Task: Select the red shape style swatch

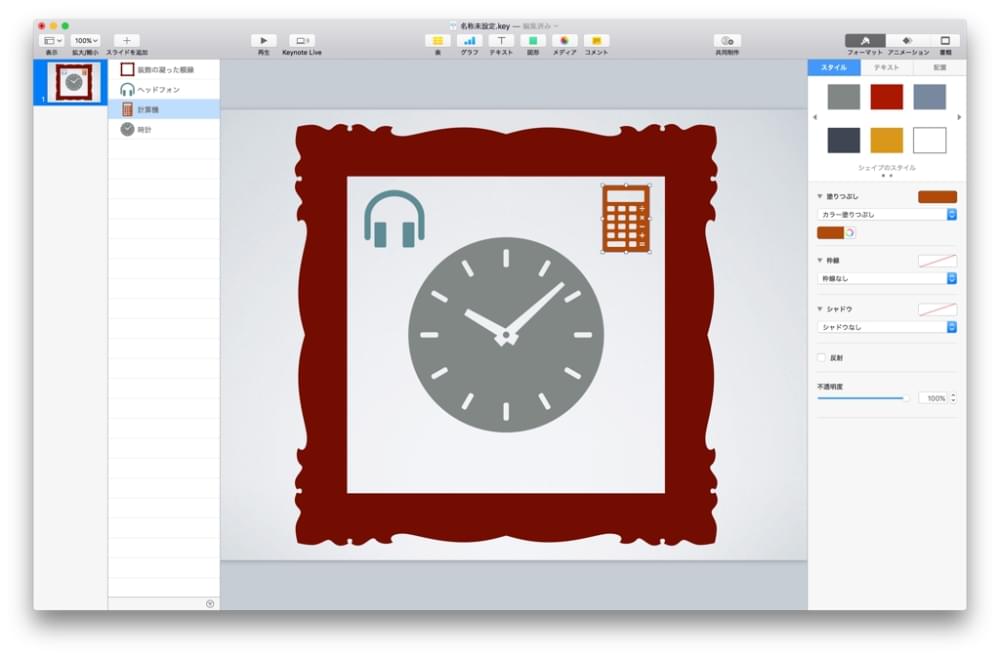Action: point(886,97)
